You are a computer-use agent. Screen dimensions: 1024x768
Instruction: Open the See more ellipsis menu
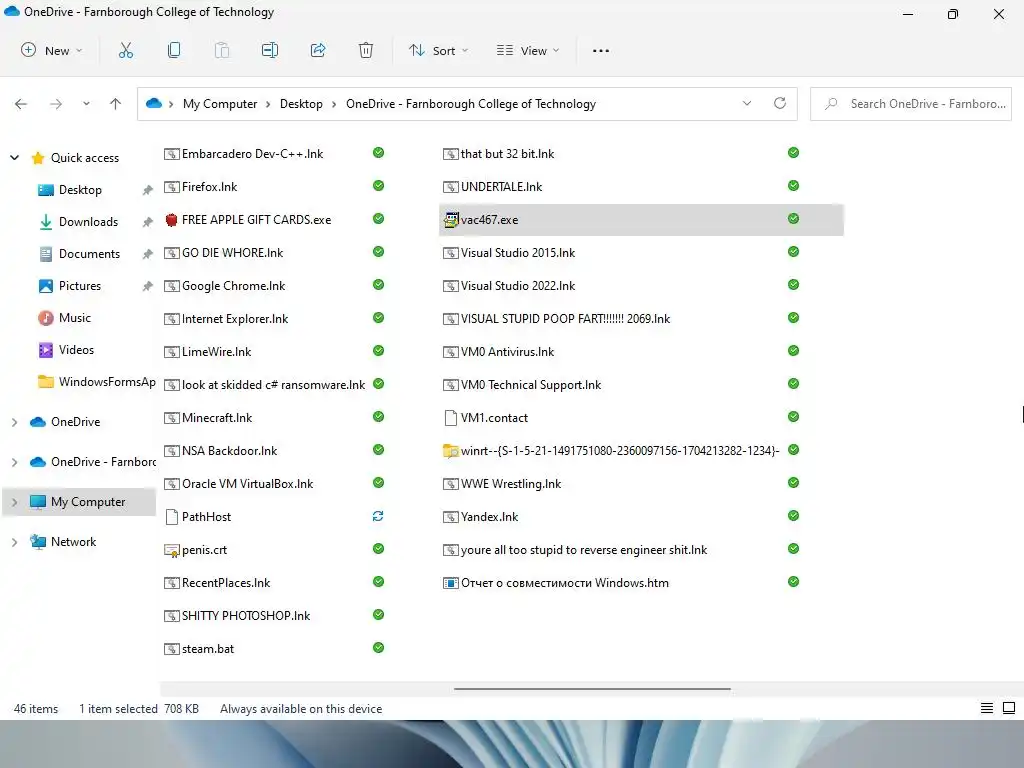(601, 50)
